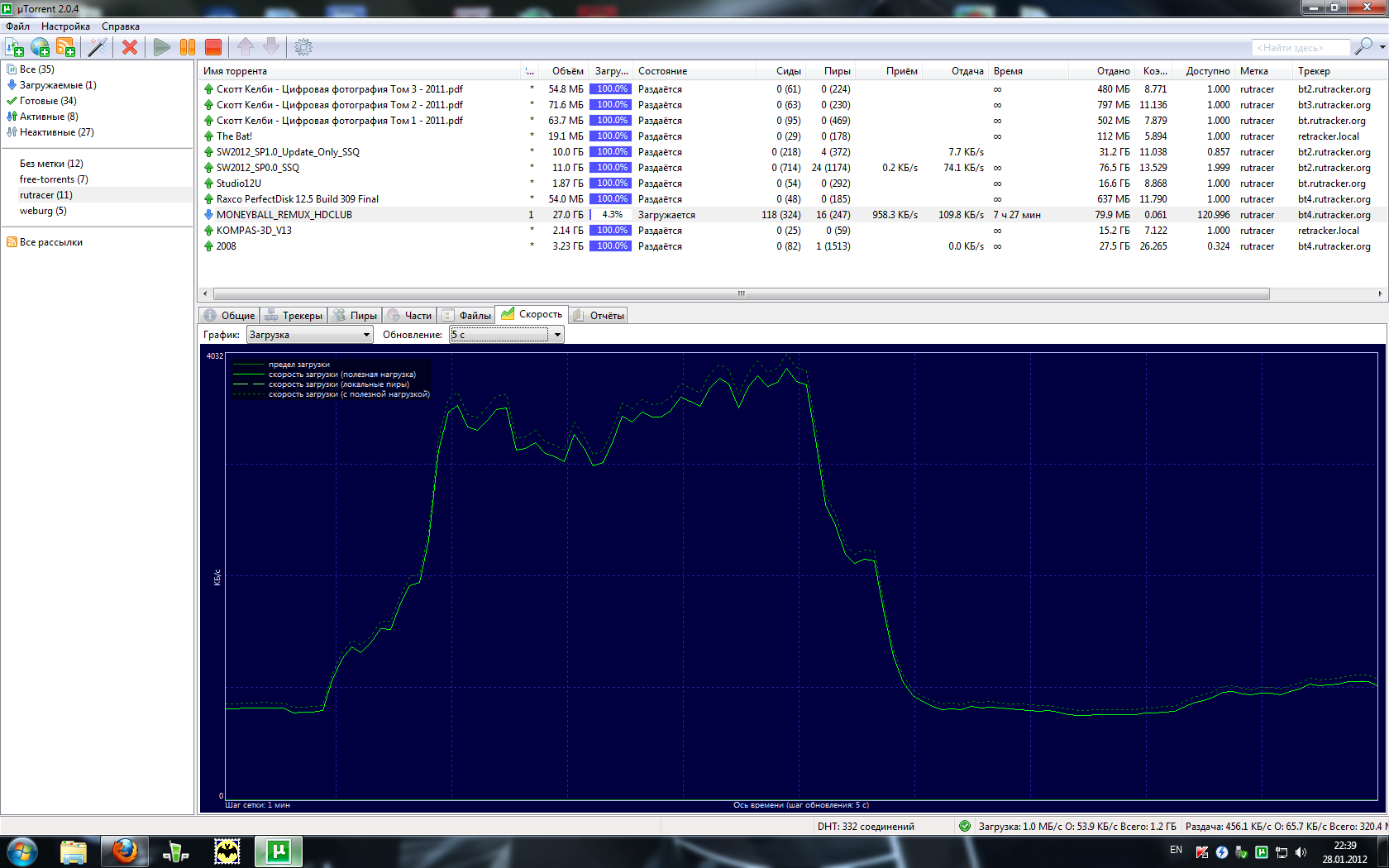Sort by 'Имя торрента' column header

point(360,71)
